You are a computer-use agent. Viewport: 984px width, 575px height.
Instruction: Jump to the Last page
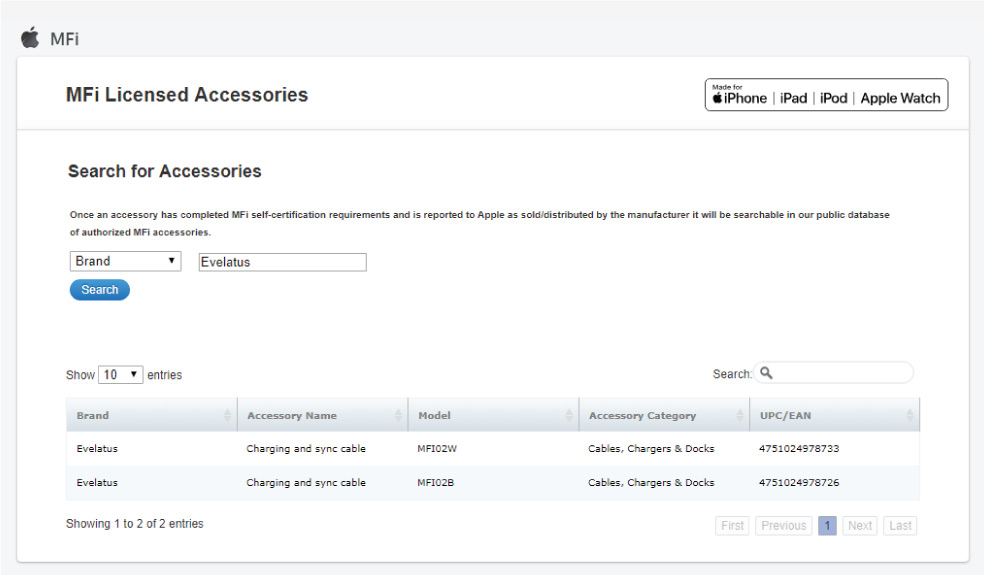900,525
